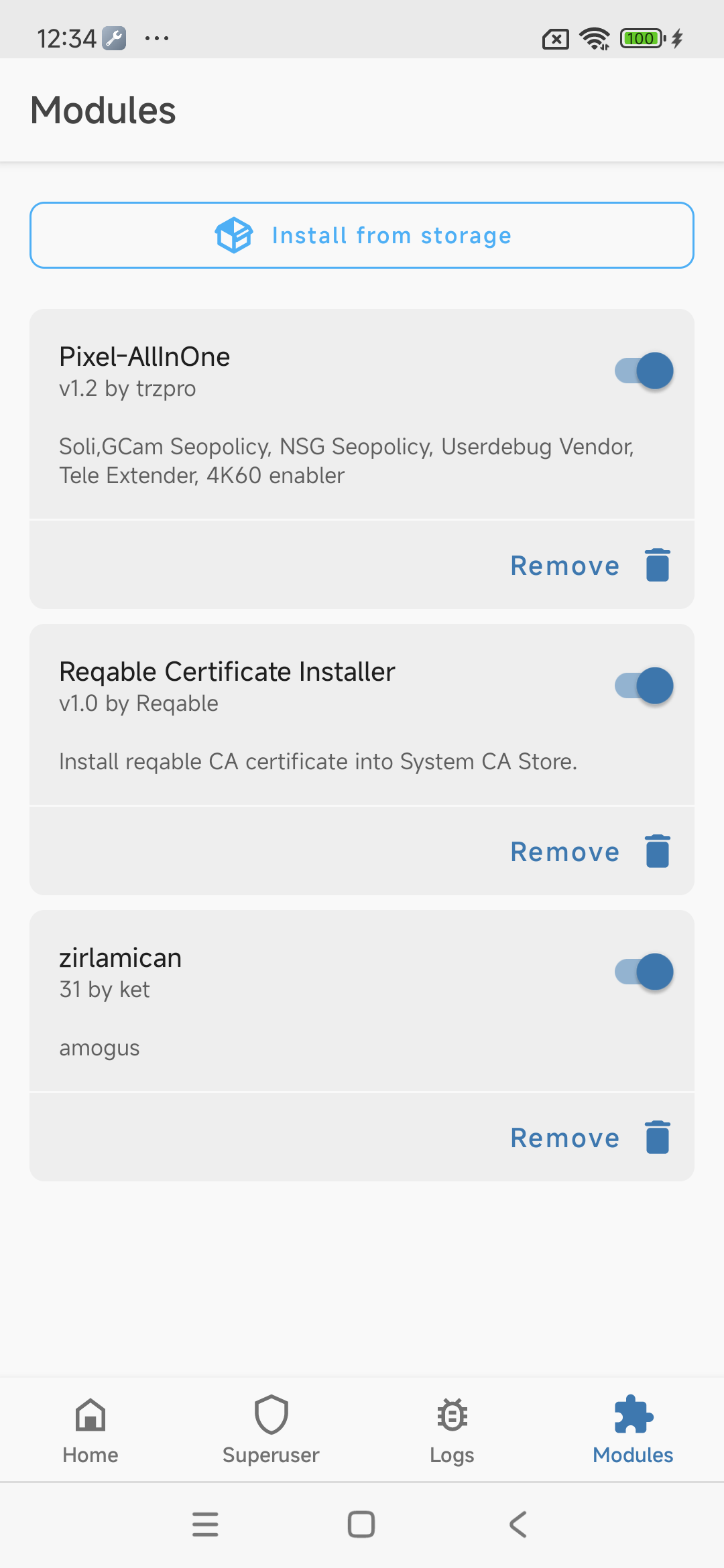This screenshot has width=724, height=1568.
Task: Switch off the zirlamican module
Action: click(x=644, y=972)
